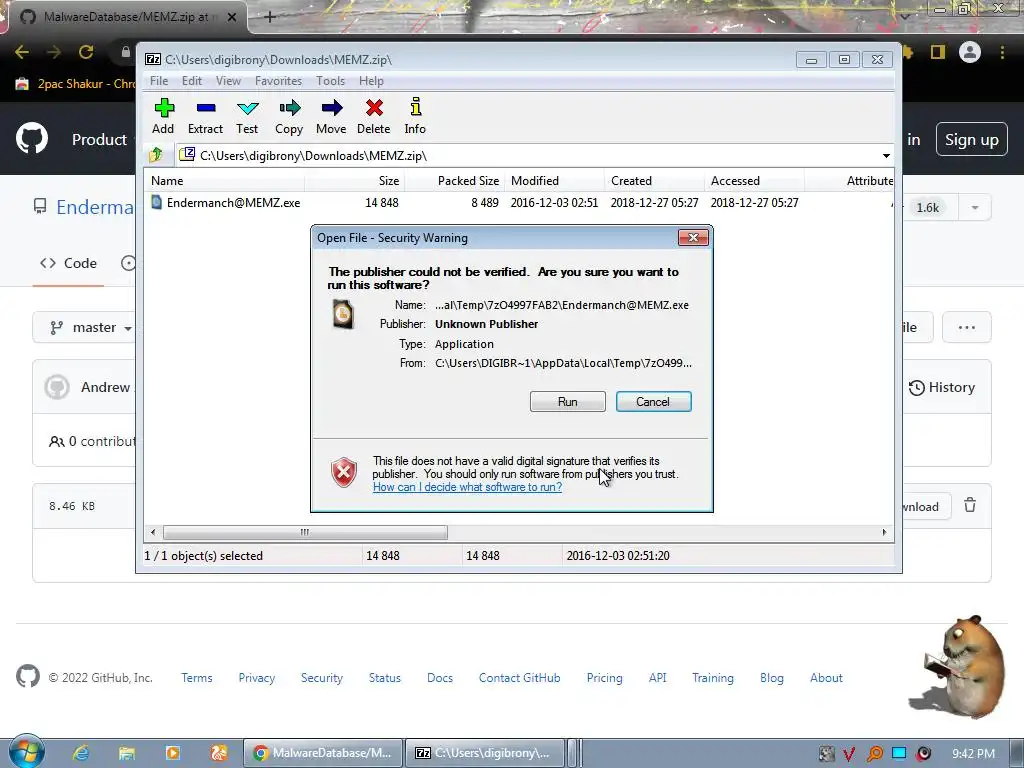Open the About footer link

(826, 678)
